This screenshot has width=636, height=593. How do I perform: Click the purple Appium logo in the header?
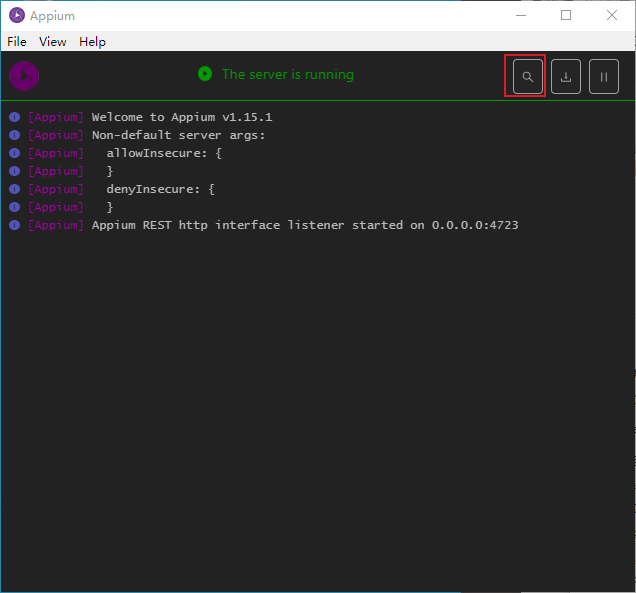24,76
